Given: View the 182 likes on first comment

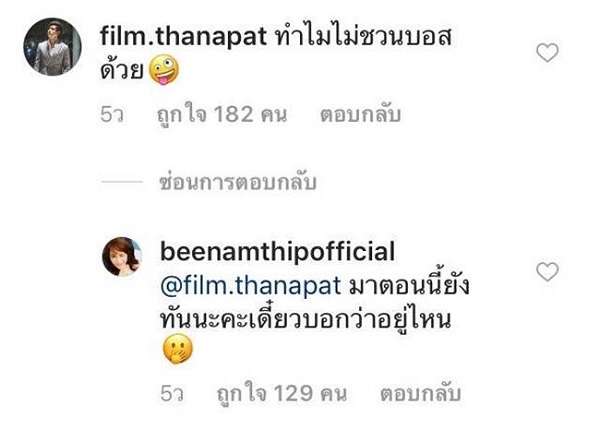Looking at the screenshot, I should (222, 114).
